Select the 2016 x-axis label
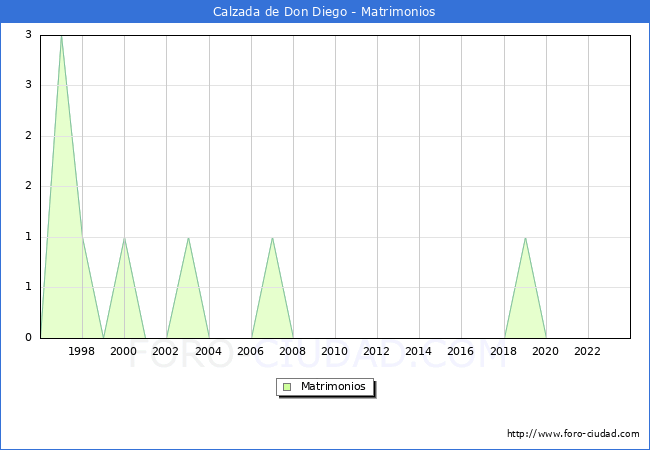Viewport: 650px width, 450px height. (x=461, y=351)
